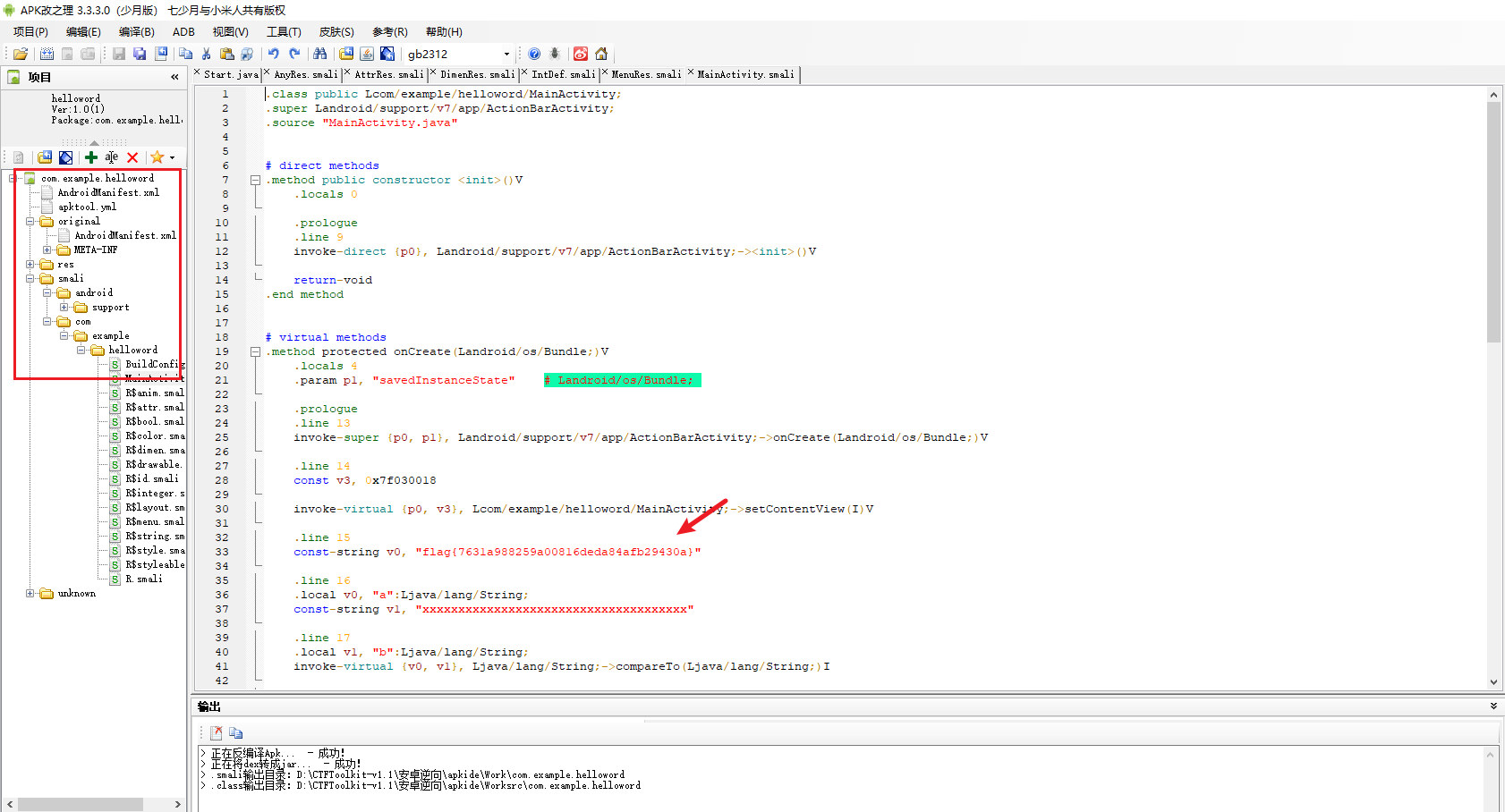Viewport: 1505px width, 812px height.
Task: Select BuildConfig smali file in tree
Action: coord(154,364)
